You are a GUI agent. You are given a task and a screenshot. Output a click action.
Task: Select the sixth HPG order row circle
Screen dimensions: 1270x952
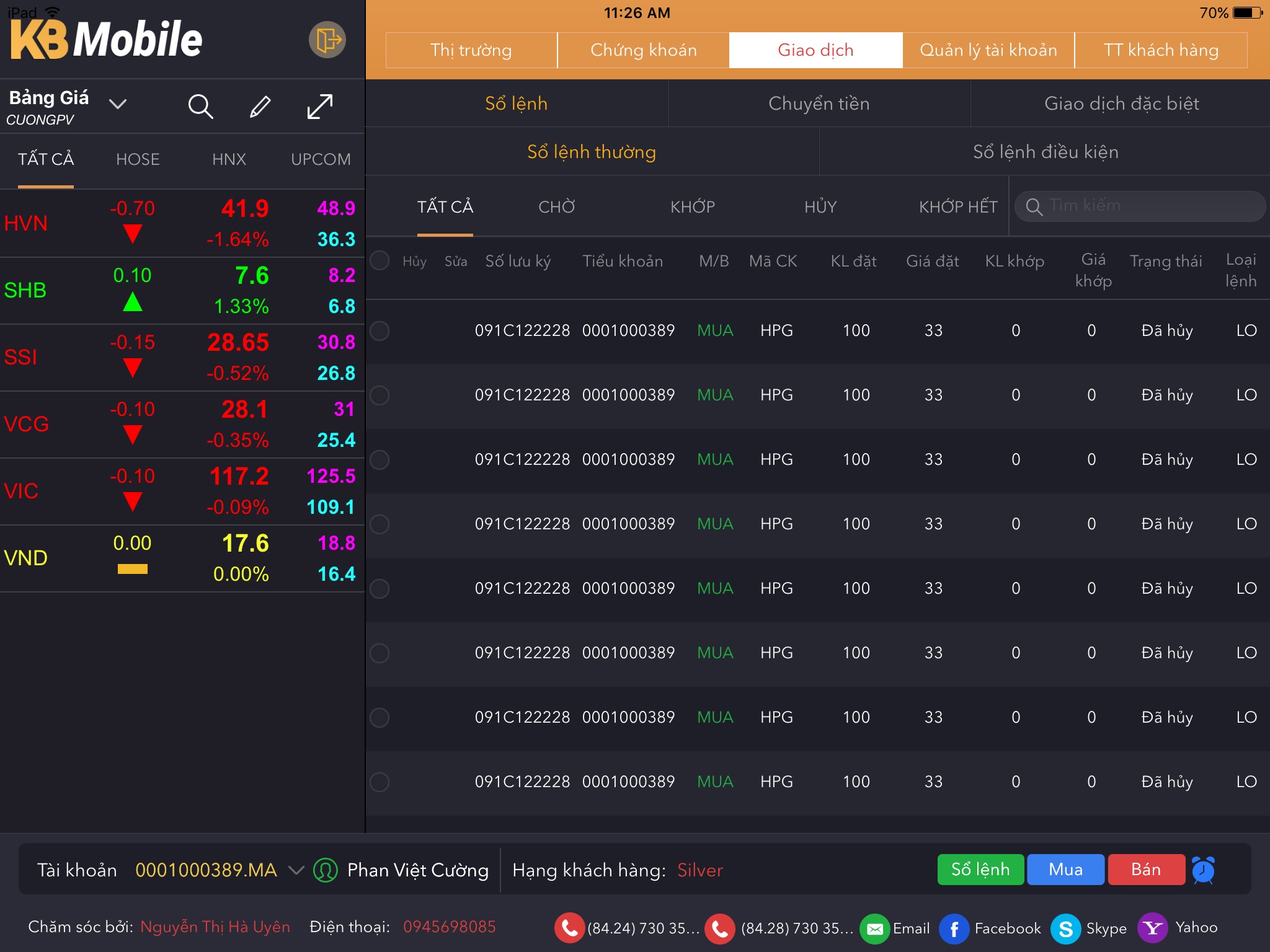(380, 653)
